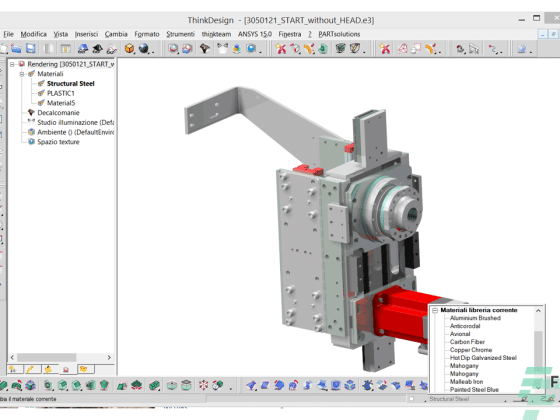The image size is (560, 420).
Task: Open the Formato menu
Action: [147, 34]
